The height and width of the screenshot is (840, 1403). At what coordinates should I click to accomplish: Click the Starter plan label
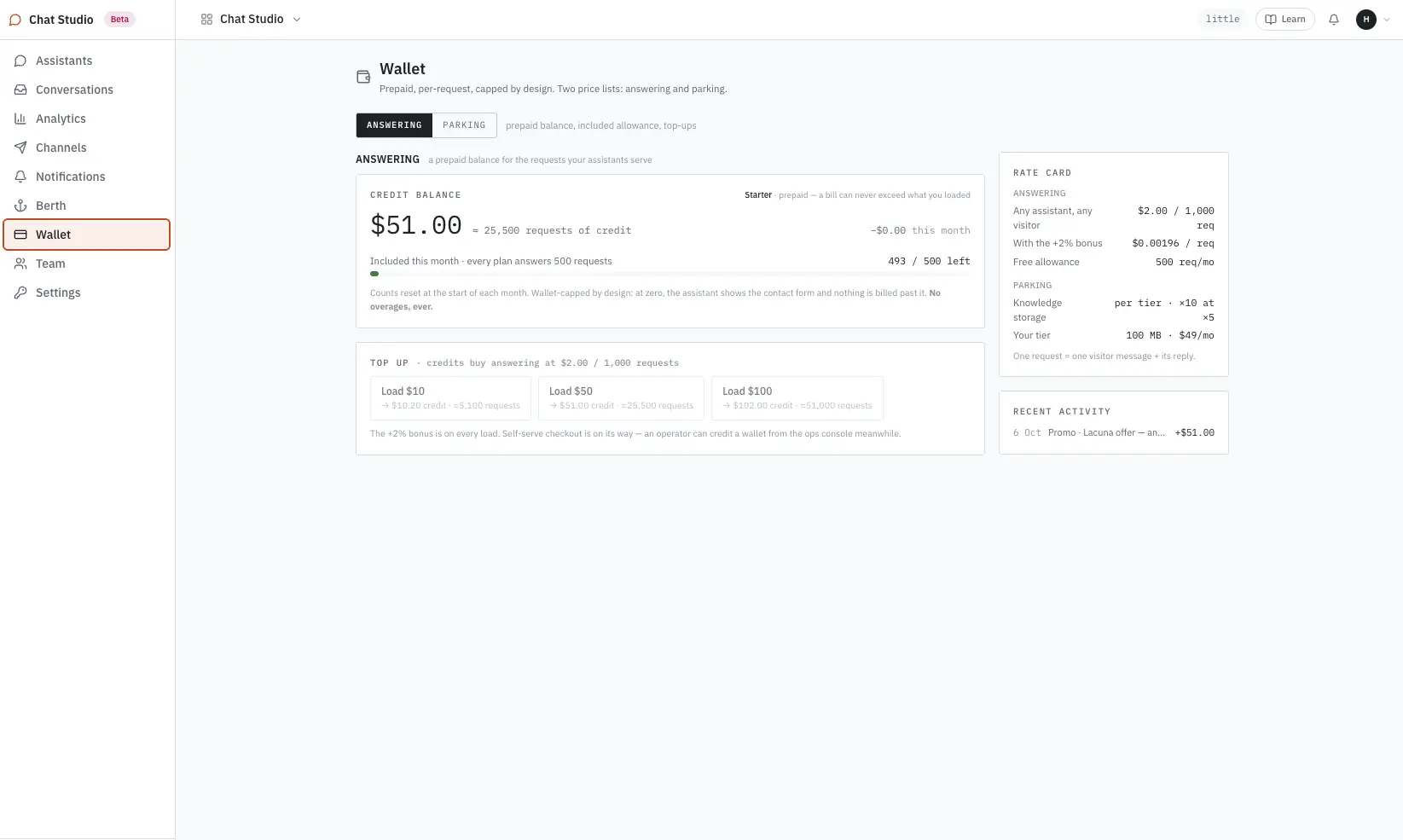click(758, 195)
